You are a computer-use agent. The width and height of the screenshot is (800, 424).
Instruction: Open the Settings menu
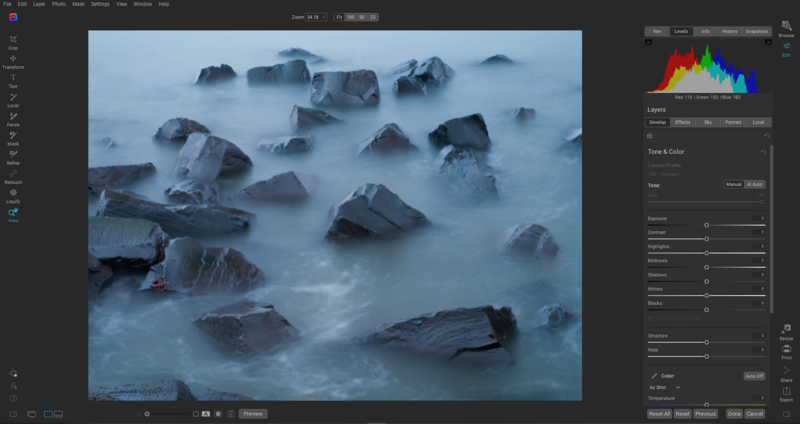100,4
